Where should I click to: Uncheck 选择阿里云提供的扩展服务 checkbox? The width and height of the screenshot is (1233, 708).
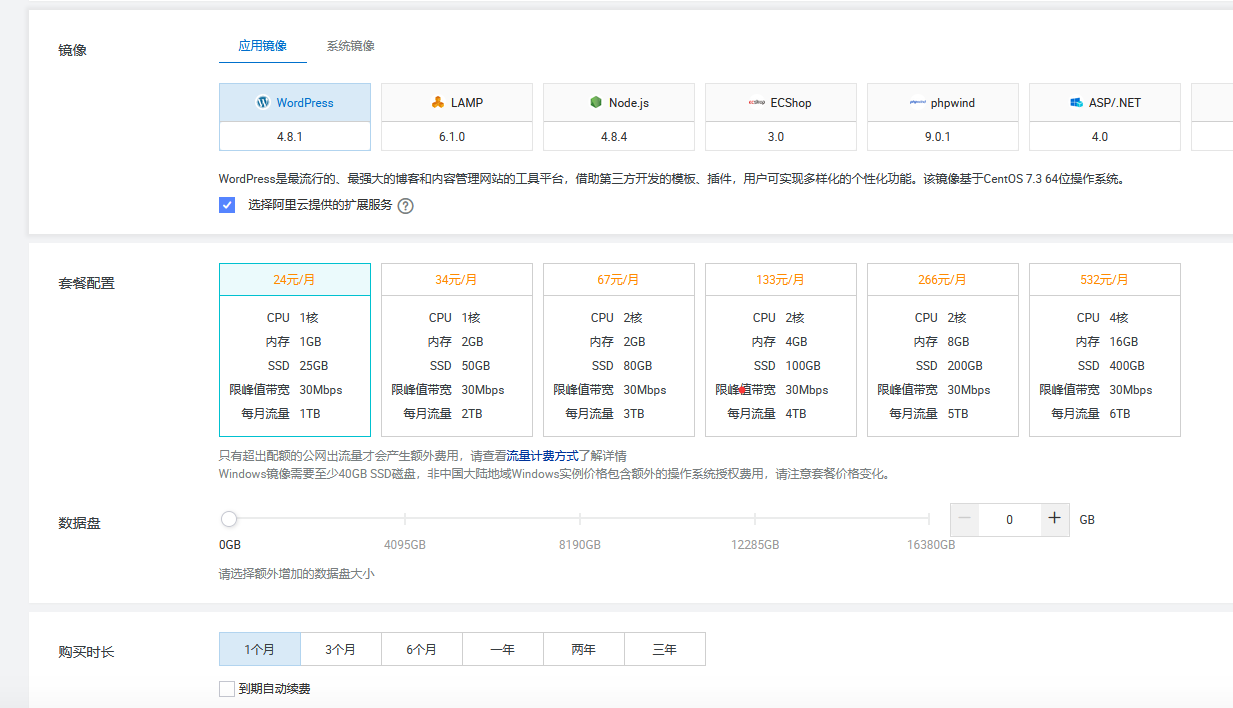227,205
